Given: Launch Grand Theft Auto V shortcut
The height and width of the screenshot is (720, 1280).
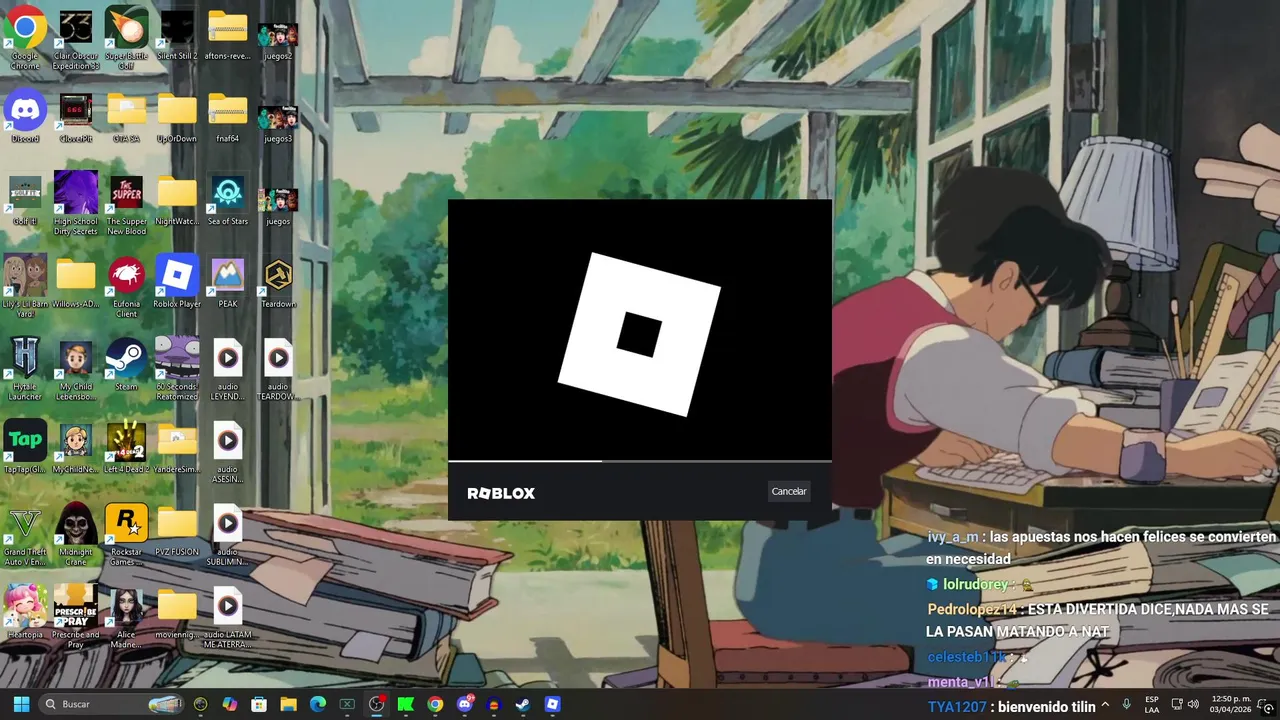Looking at the screenshot, I should (x=25, y=535).
